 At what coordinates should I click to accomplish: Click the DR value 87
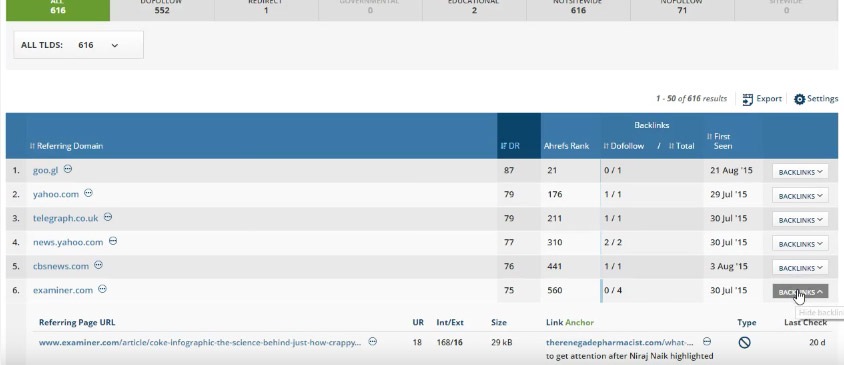pos(509,170)
